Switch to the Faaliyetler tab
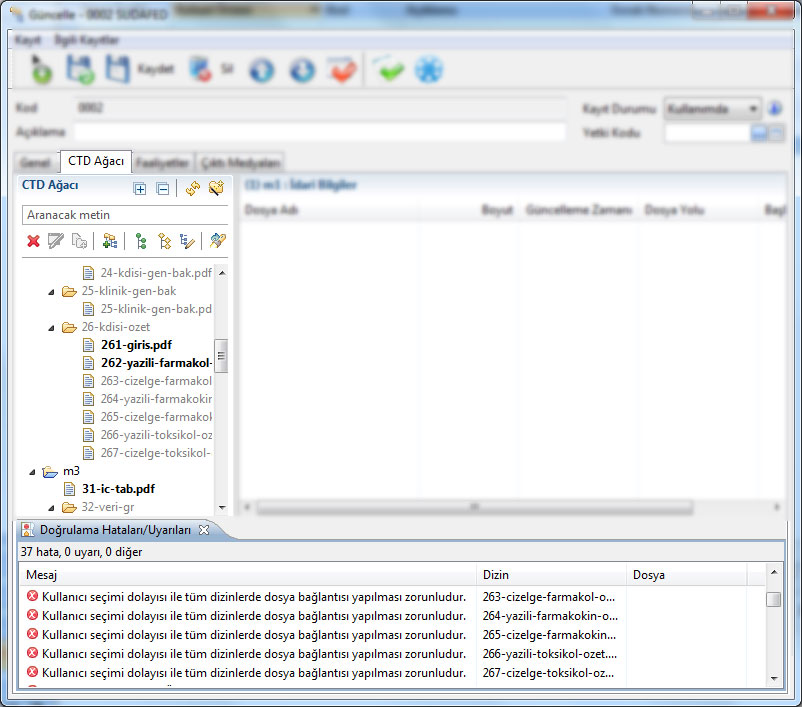This screenshot has height=707, width=802. point(162,162)
